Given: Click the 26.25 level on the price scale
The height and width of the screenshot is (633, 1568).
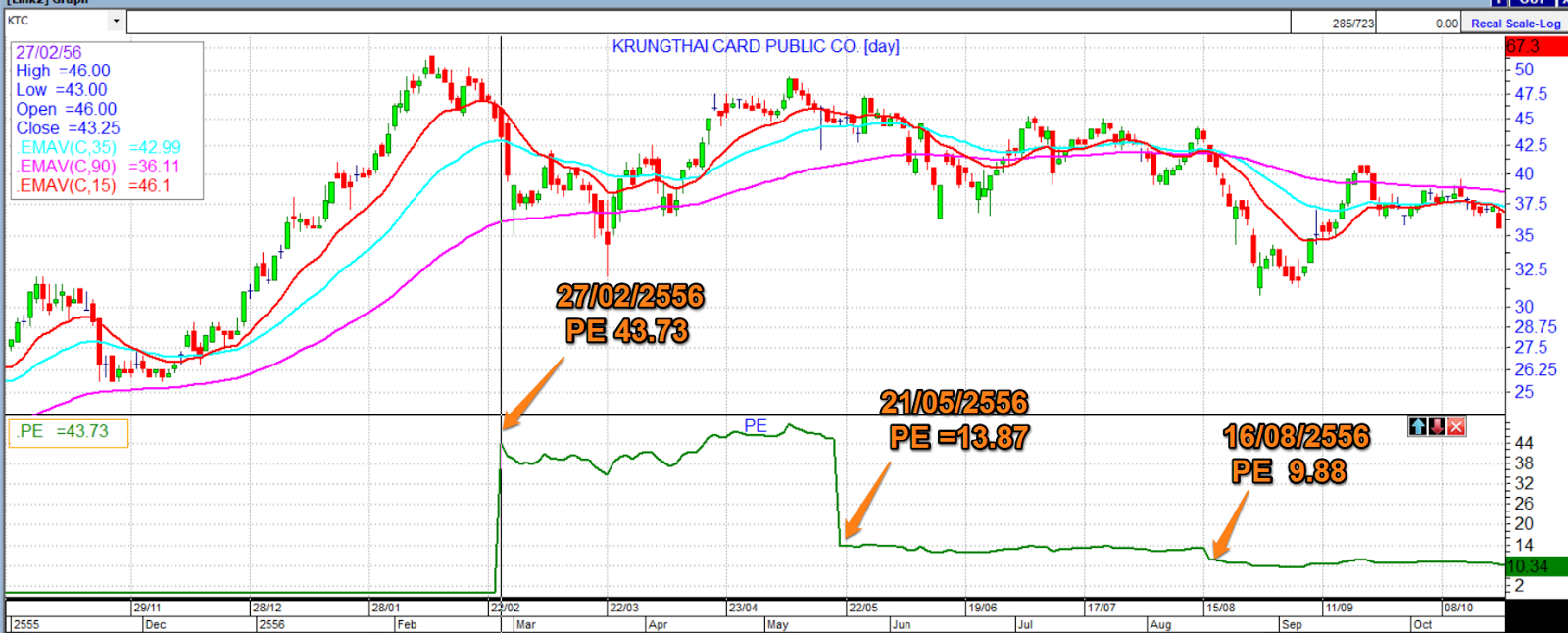Looking at the screenshot, I should (x=1536, y=369).
